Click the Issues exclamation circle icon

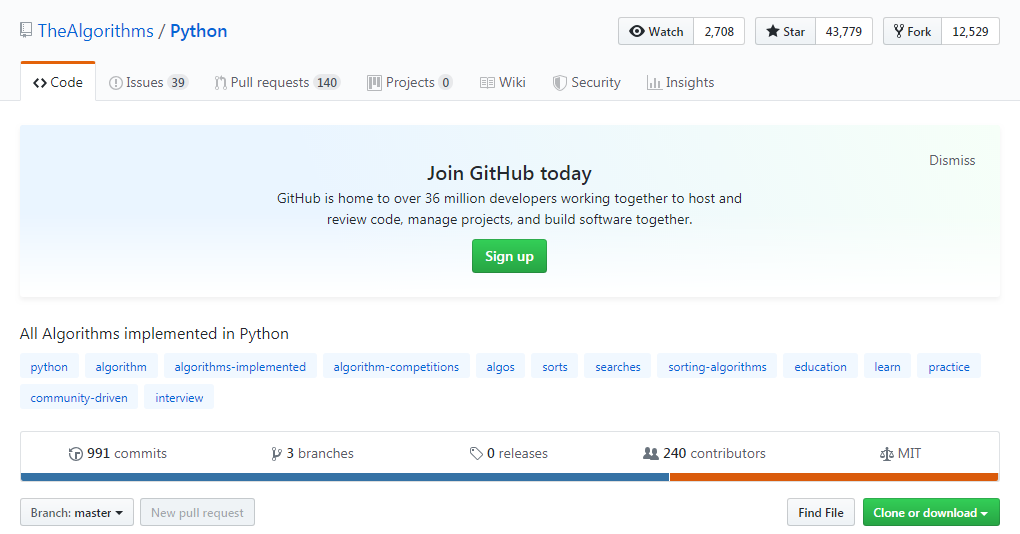click(x=115, y=83)
